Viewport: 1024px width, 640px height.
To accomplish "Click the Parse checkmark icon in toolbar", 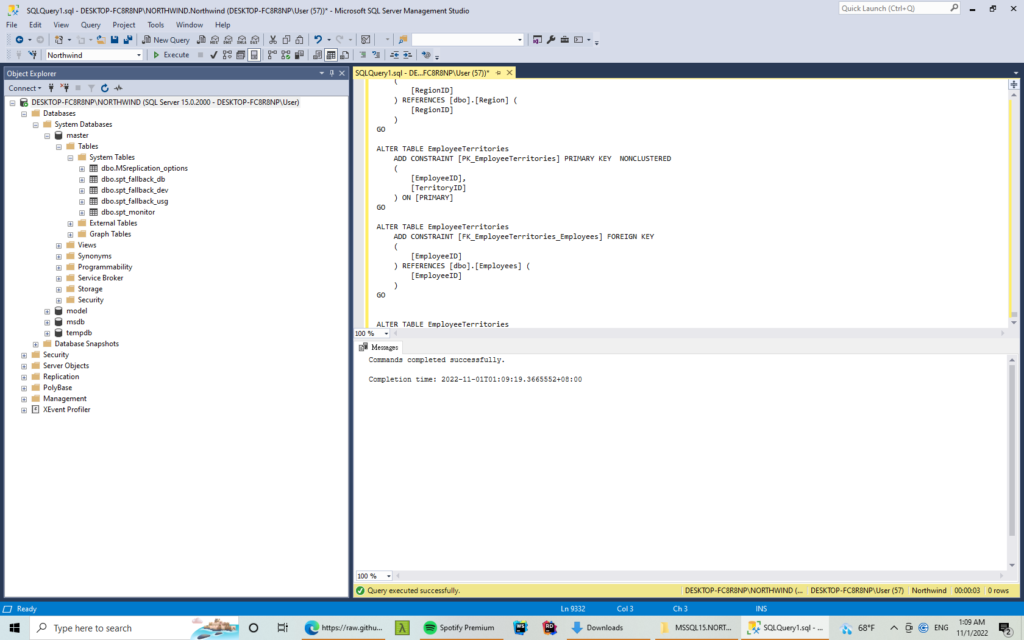I will [214, 55].
